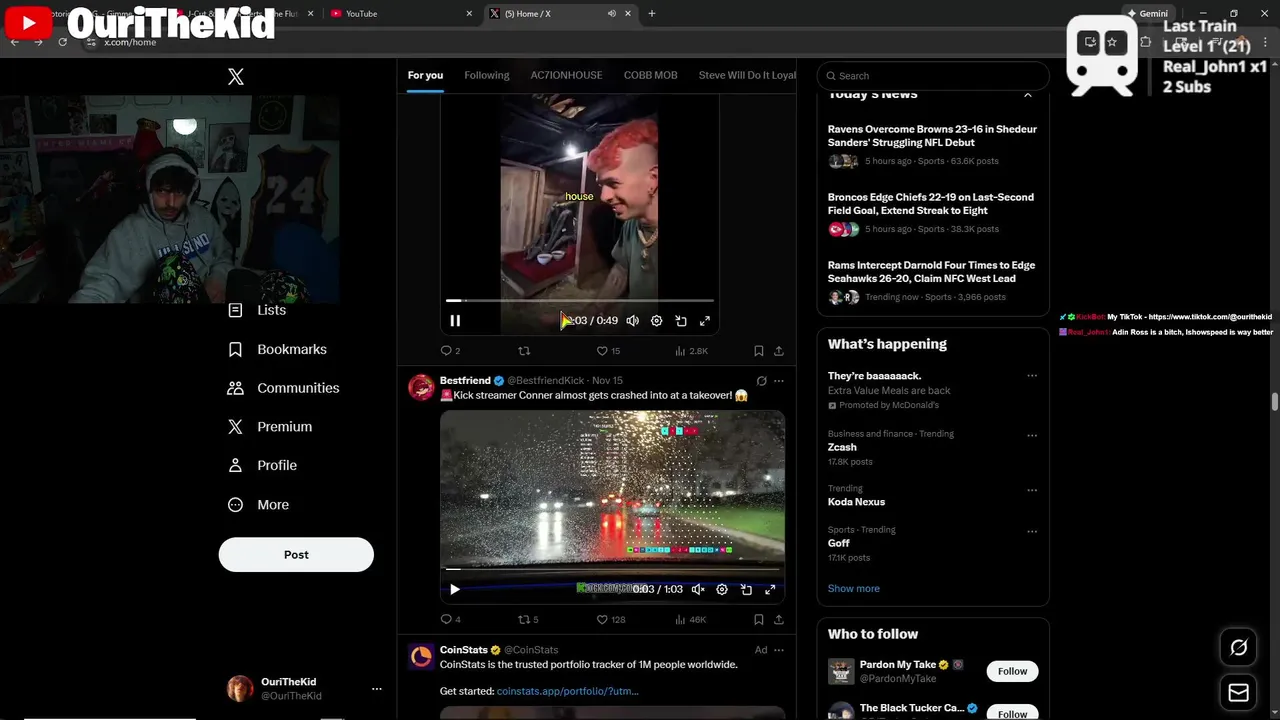This screenshot has width=1280, height=720.
Task: Open the Steve Will Do It Loyal tab
Action: [x=747, y=75]
